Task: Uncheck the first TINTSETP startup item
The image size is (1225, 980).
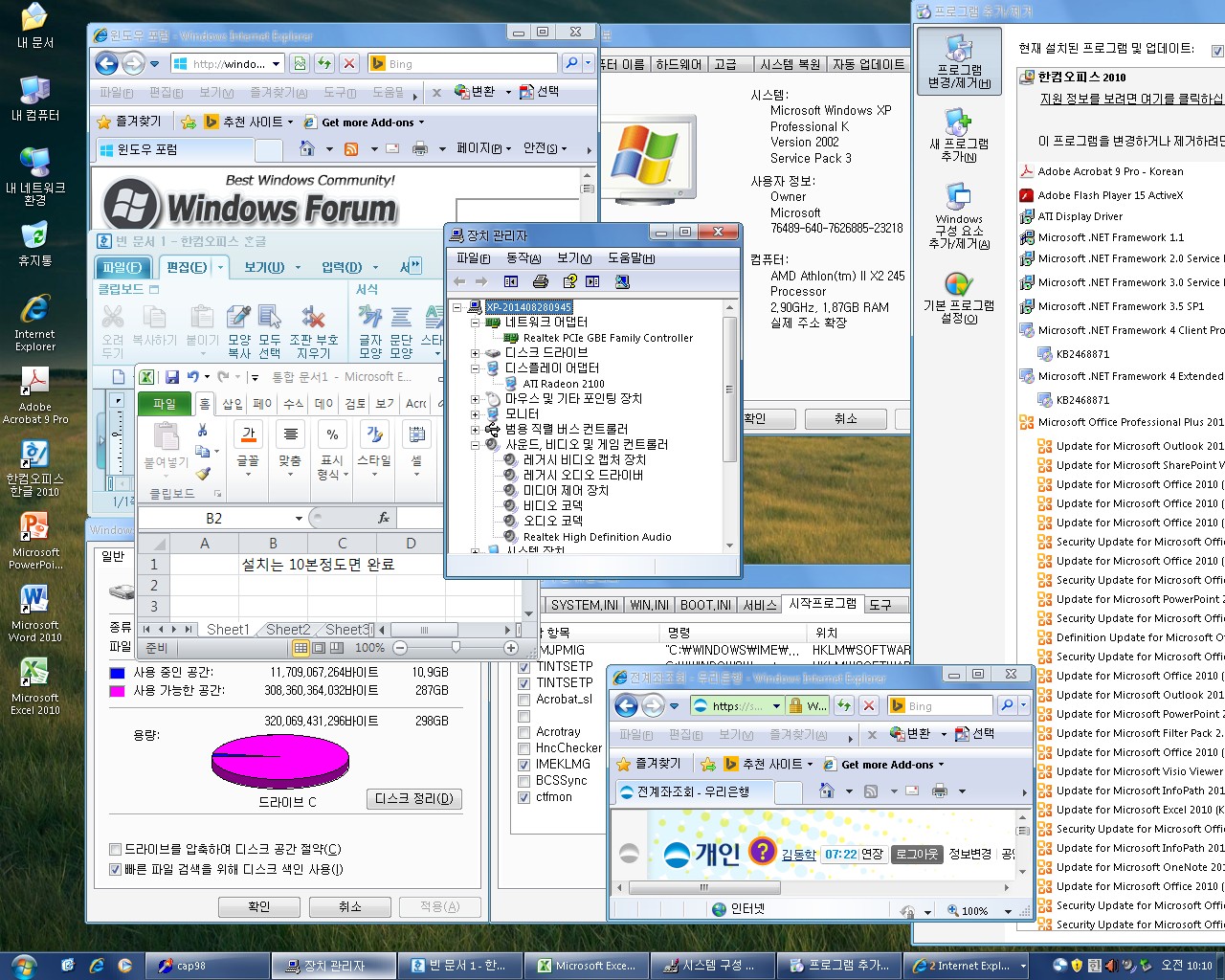Action: click(x=523, y=667)
